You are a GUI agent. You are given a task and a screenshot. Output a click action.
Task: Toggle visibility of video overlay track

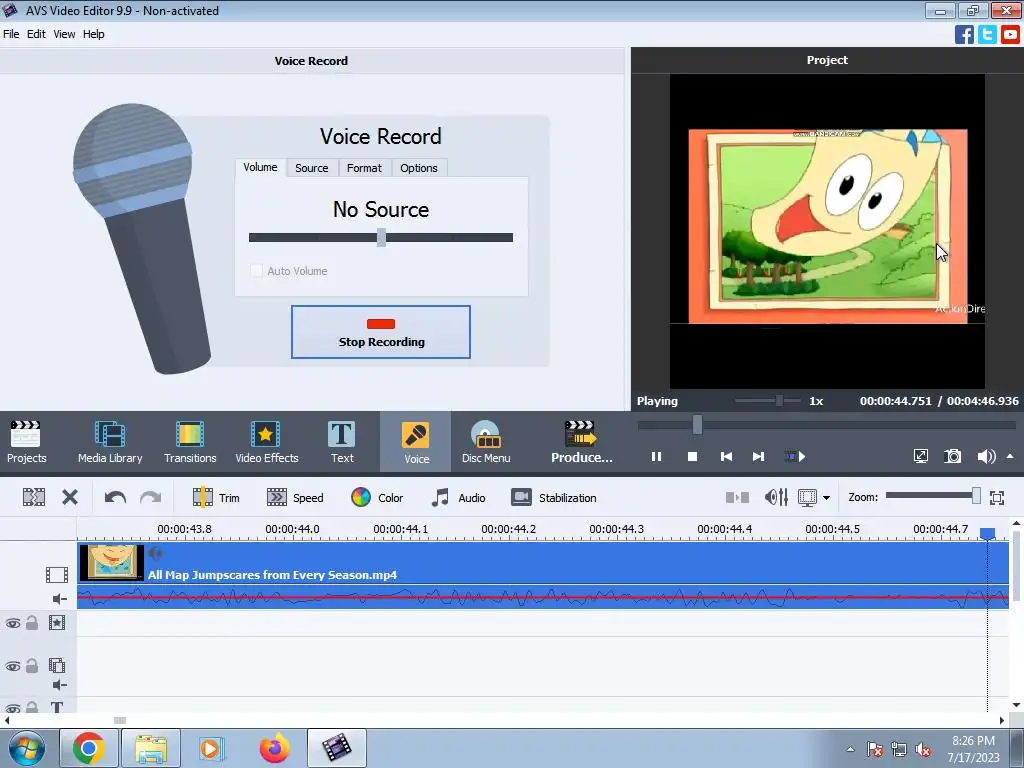click(x=12, y=667)
